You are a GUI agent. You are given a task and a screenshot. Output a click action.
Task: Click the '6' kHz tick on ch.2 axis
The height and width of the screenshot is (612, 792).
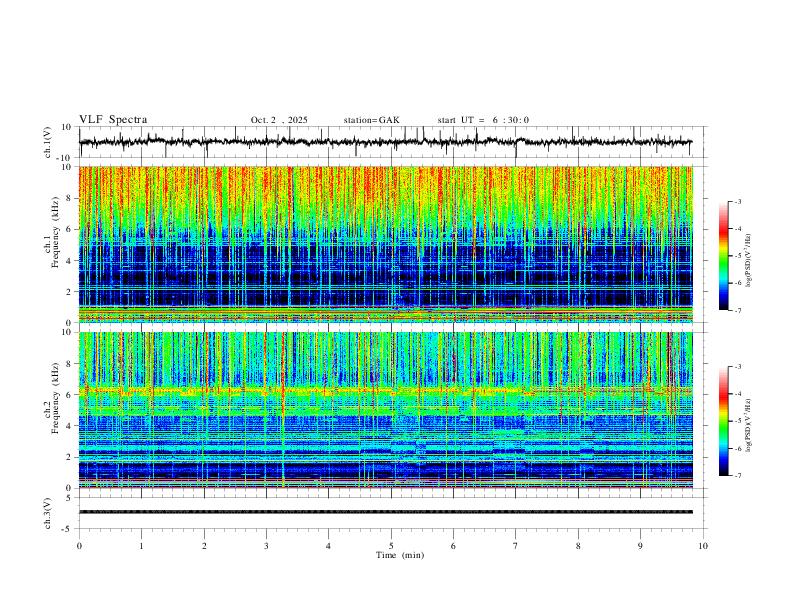[x=70, y=394]
